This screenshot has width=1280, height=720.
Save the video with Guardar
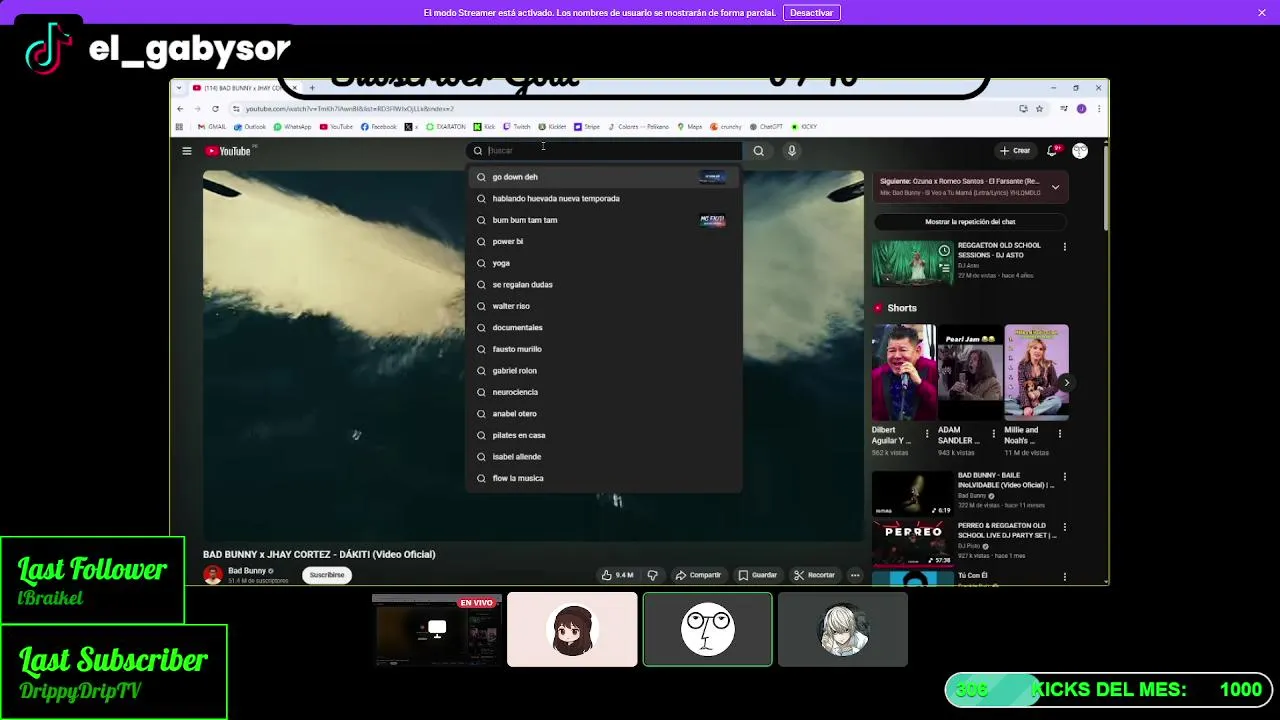(x=757, y=575)
